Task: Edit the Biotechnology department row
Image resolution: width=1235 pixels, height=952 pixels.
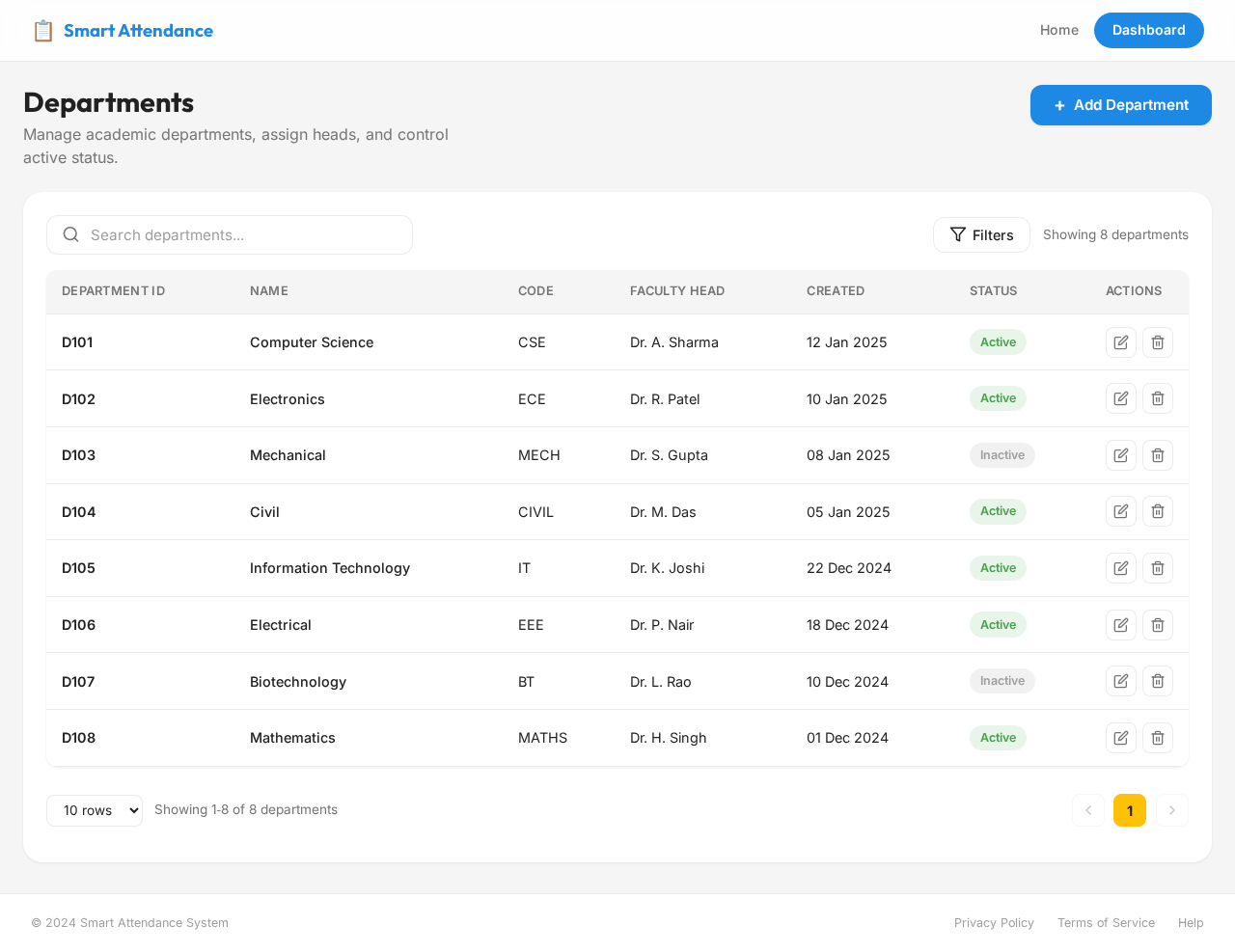Action: pos(1121,681)
